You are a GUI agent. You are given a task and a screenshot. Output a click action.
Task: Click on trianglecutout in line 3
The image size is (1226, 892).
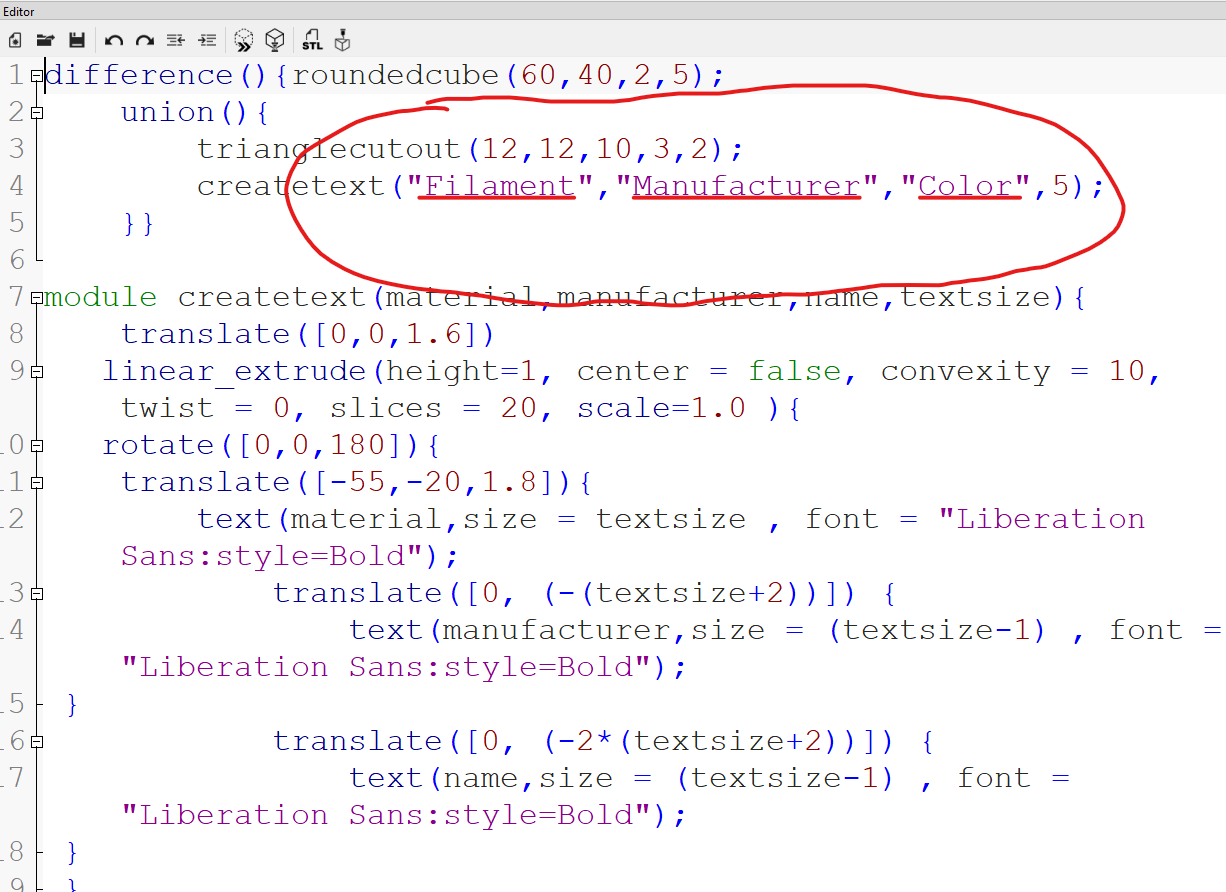pos(330,149)
